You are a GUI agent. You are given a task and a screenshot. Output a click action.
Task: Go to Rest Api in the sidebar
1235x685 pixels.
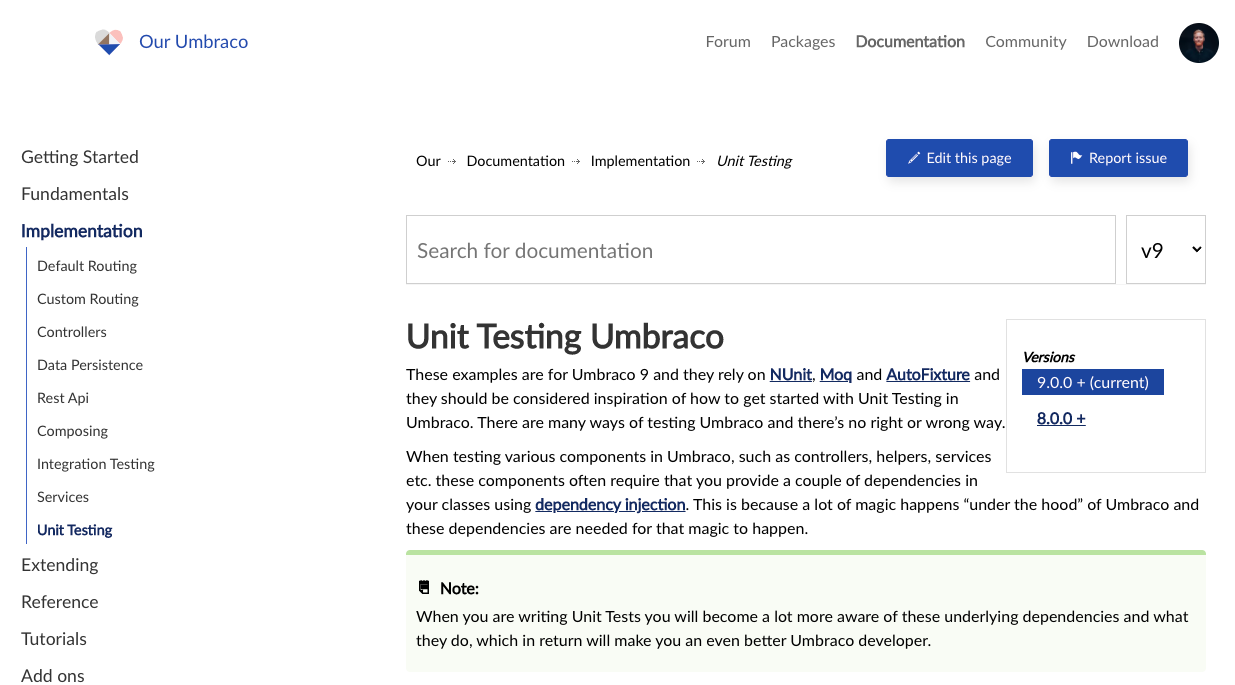[x=63, y=398]
